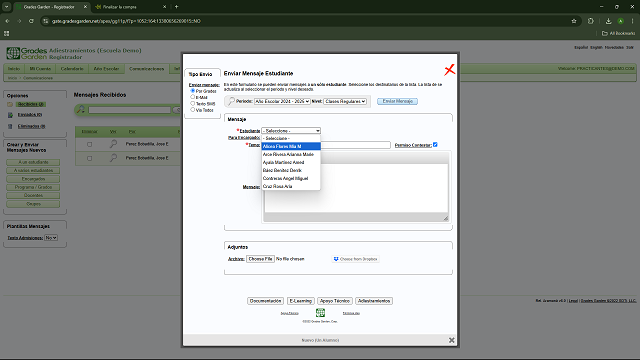Open the Comunicaciones navigation tab
Screen dimensions: 640x360
[147, 69]
